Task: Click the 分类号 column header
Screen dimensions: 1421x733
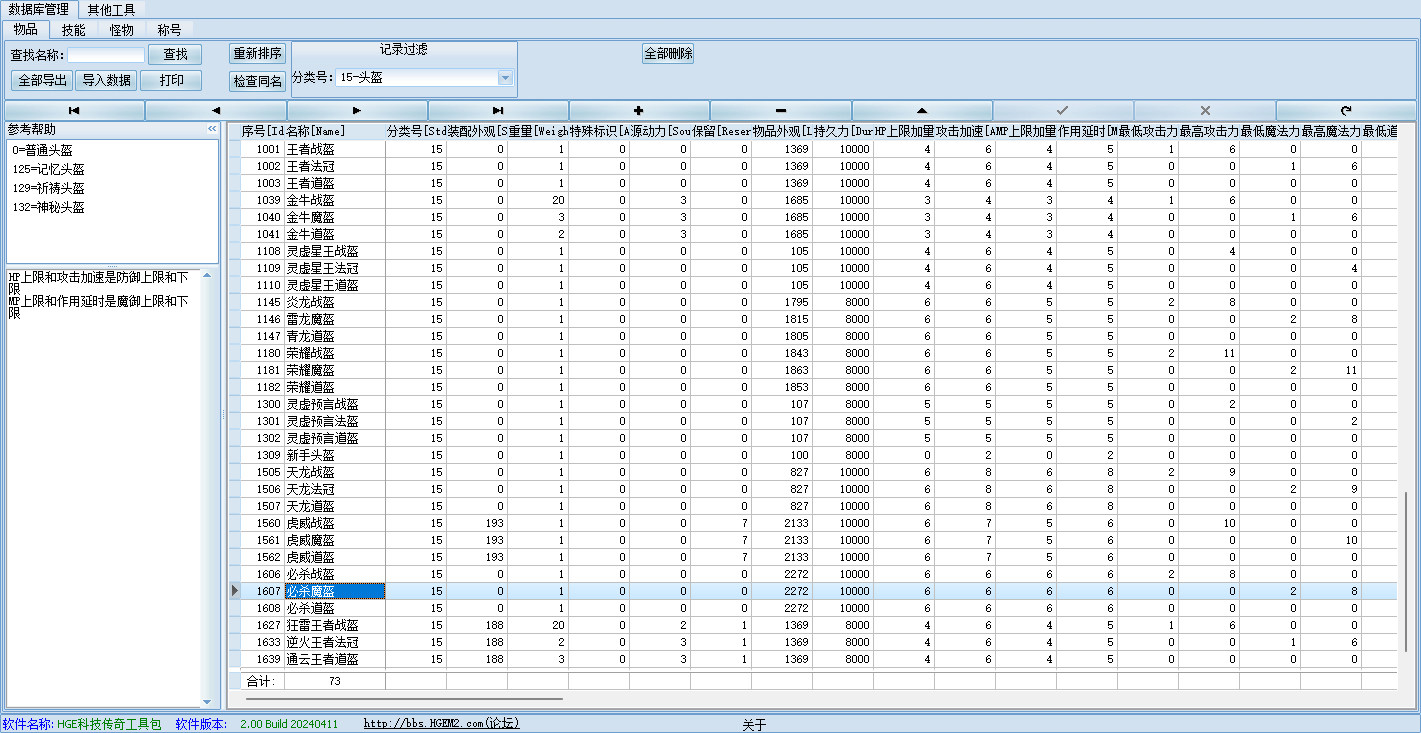Action: pyautogui.click(x=415, y=131)
